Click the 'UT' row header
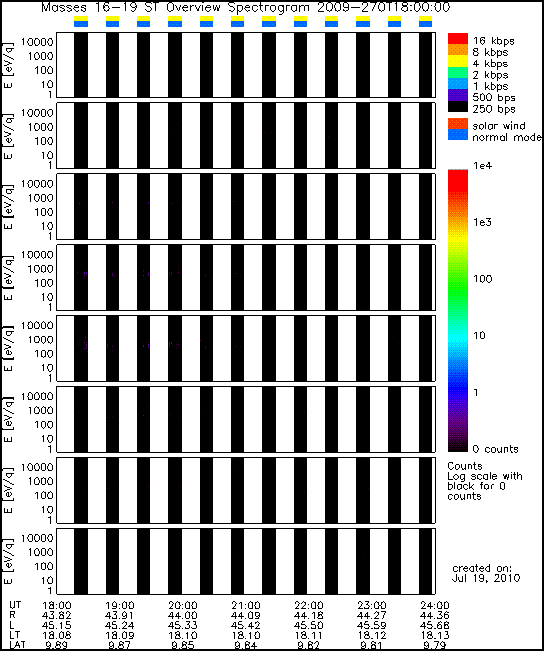The height and width of the screenshot is (651, 544). coord(15,605)
